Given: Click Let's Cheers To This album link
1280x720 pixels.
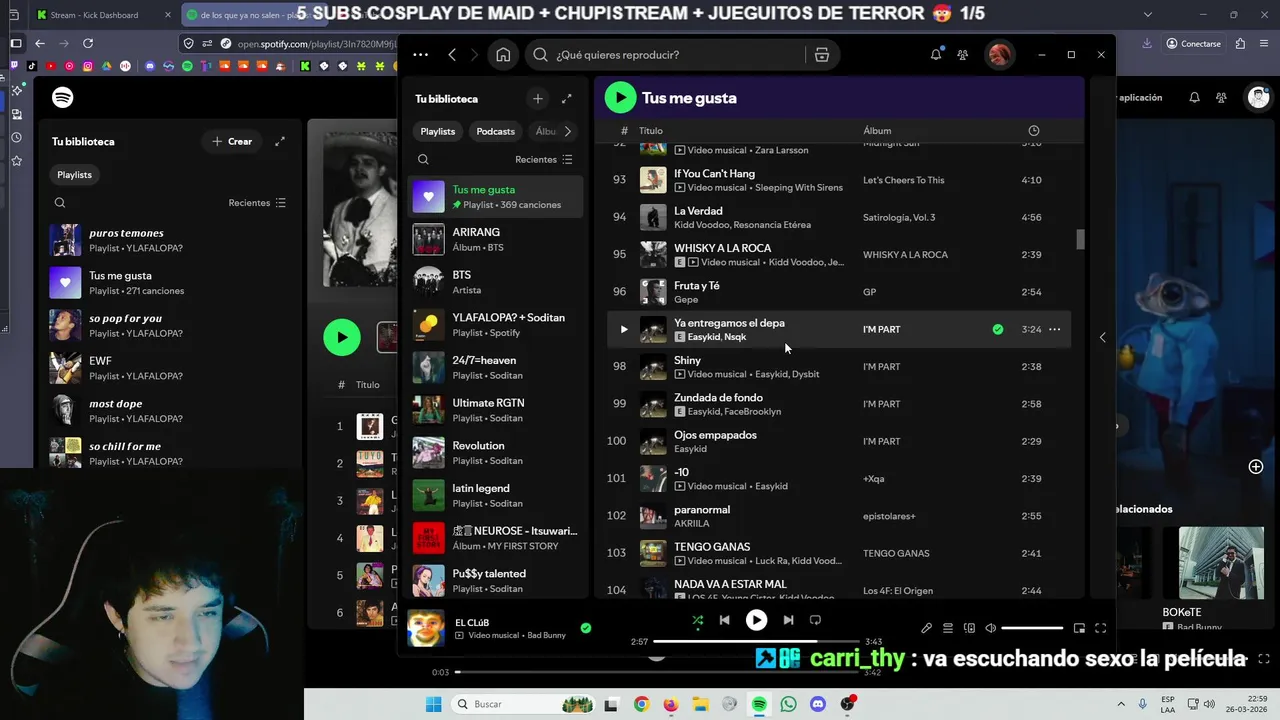Looking at the screenshot, I should point(903,180).
